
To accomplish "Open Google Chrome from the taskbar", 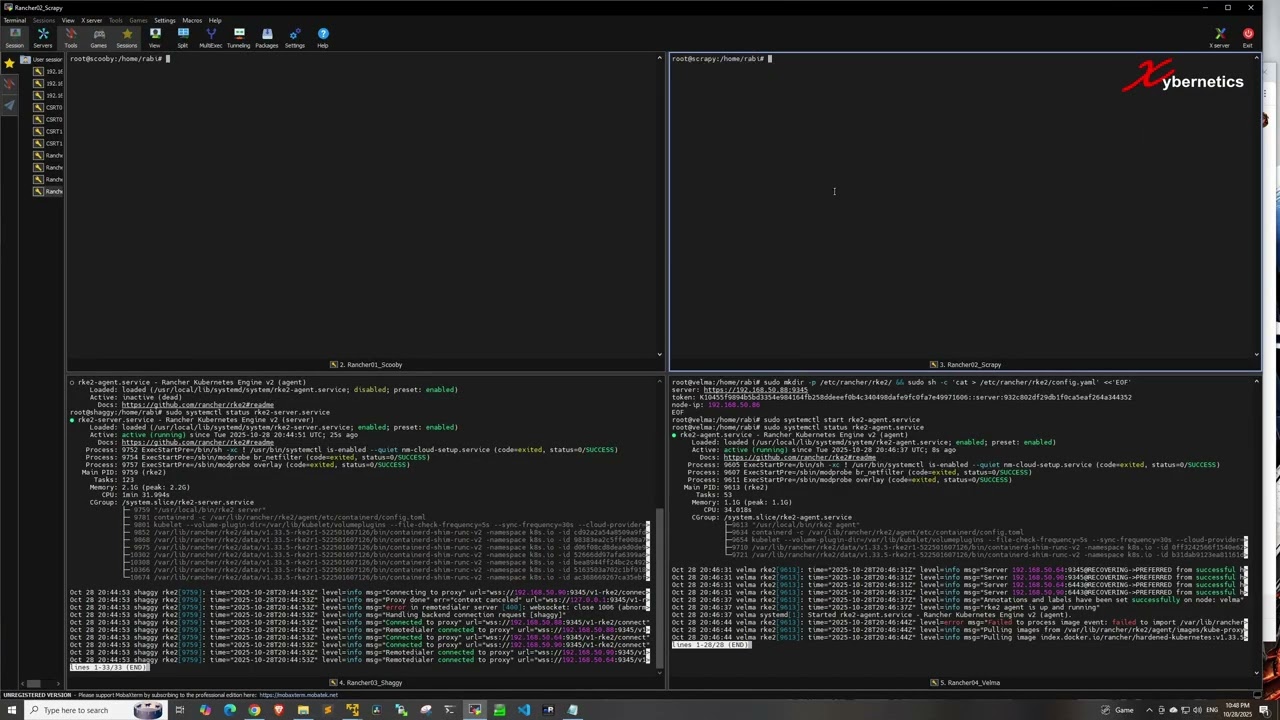I will [254, 710].
